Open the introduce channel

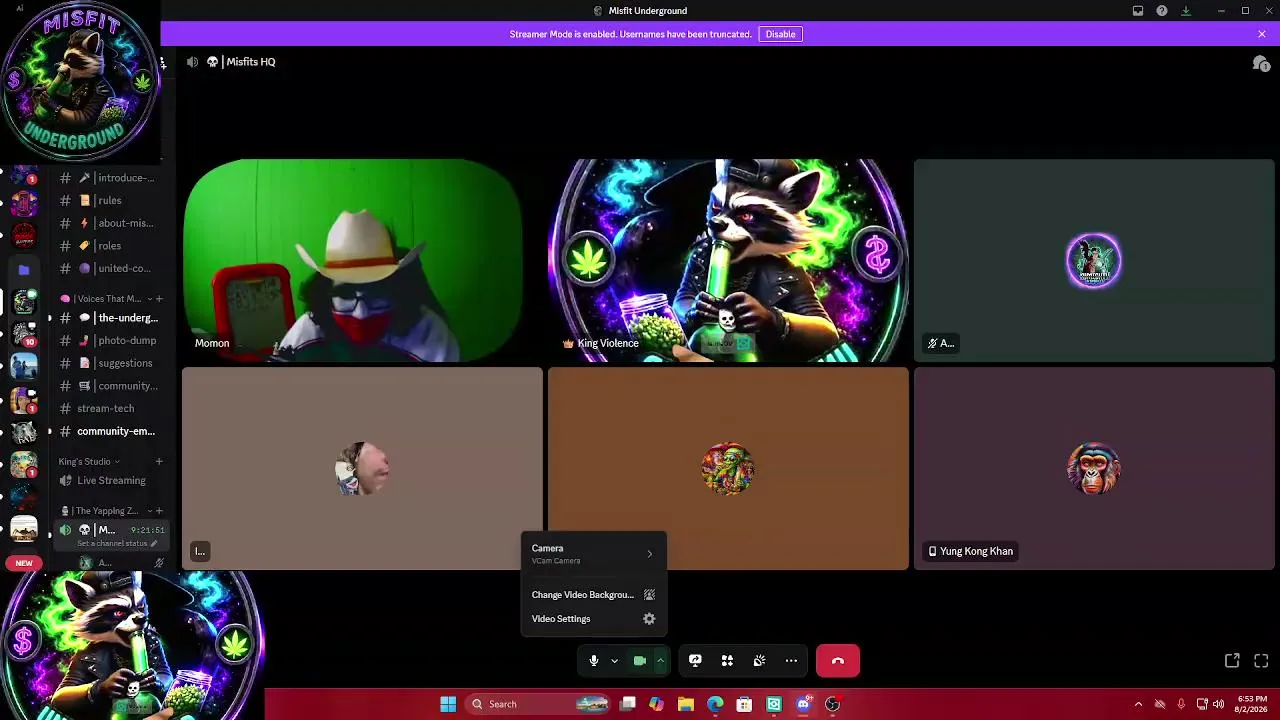pos(110,178)
